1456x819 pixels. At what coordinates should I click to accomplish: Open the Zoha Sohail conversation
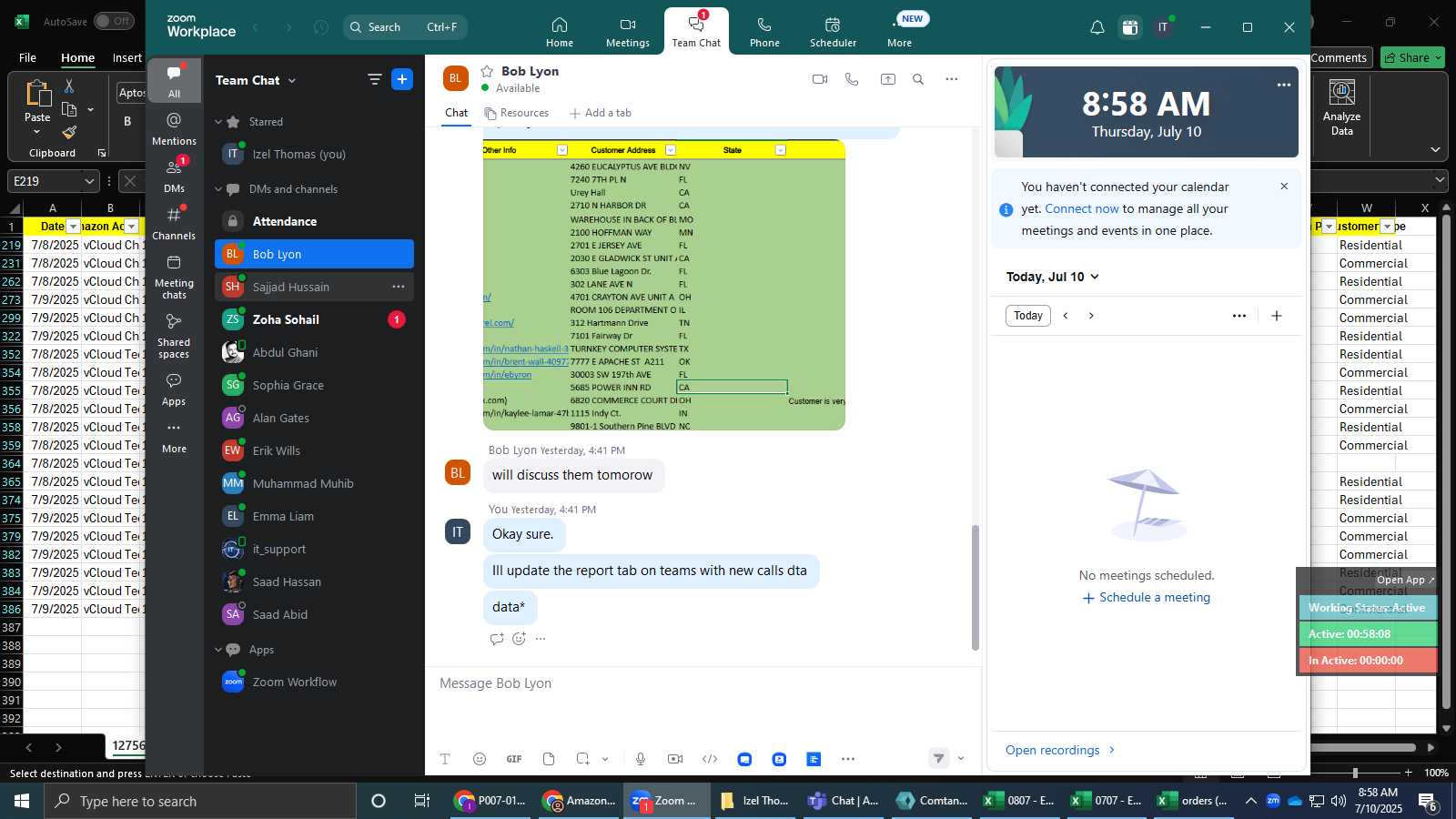tap(314, 319)
